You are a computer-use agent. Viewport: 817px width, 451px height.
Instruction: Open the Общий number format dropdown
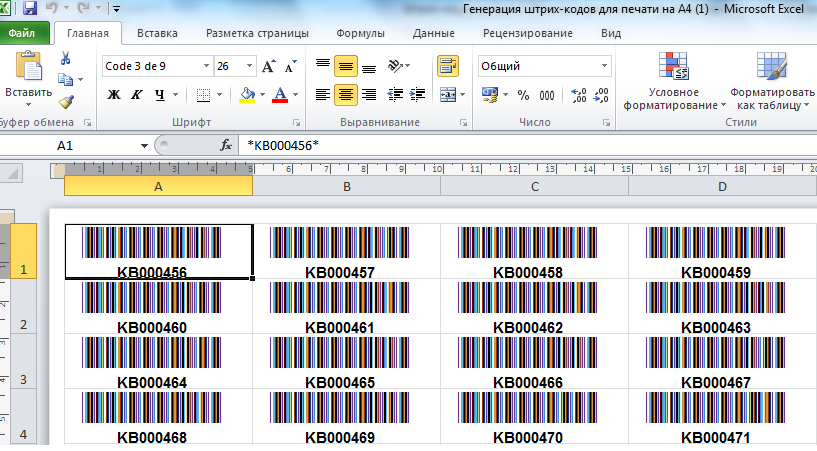[x=604, y=66]
